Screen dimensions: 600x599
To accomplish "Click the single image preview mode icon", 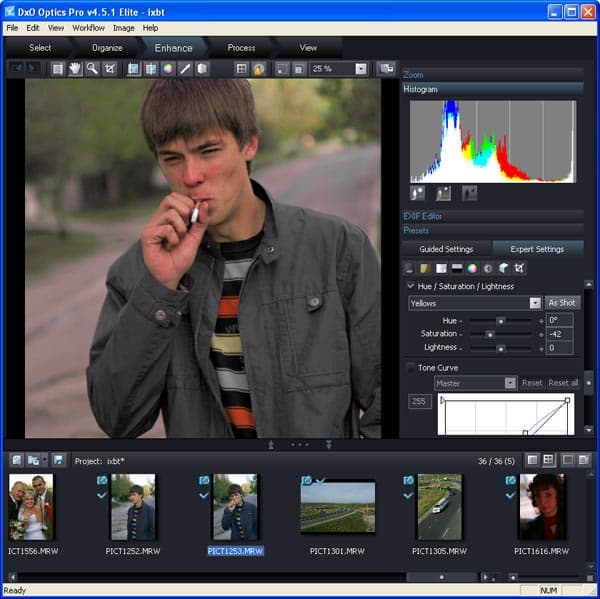I will (134, 69).
